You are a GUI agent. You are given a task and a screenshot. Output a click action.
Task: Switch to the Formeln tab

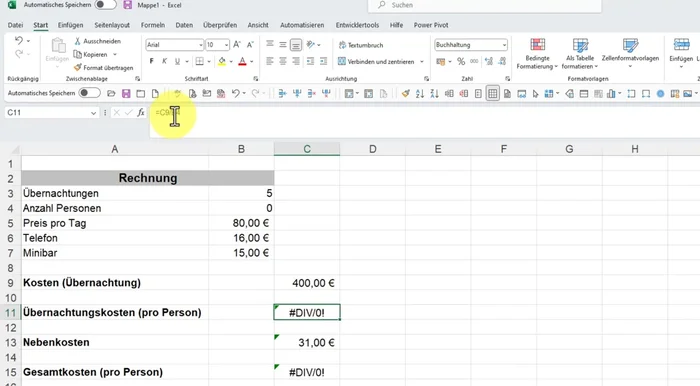coord(153,25)
